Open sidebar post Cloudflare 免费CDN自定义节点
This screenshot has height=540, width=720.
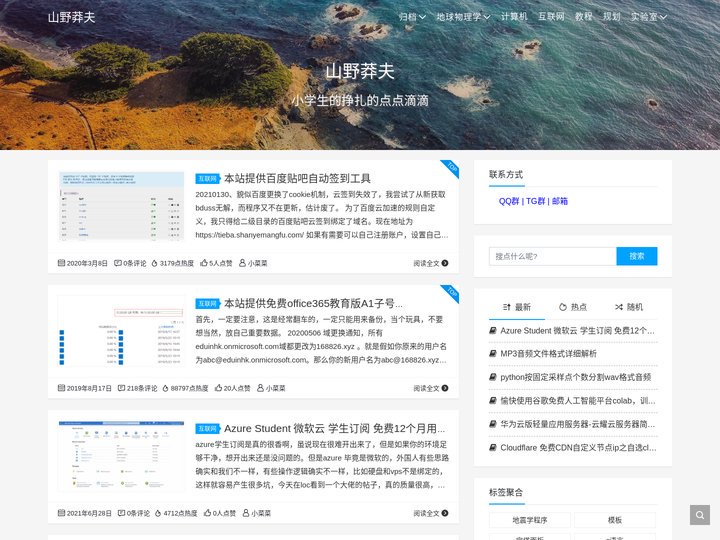pyautogui.click(x=578, y=447)
